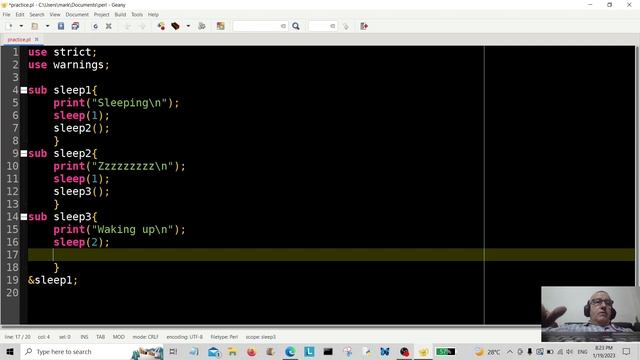
Task: Click the taskbar 'Type here to search' box
Action: pyautogui.click(x=92, y=351)
